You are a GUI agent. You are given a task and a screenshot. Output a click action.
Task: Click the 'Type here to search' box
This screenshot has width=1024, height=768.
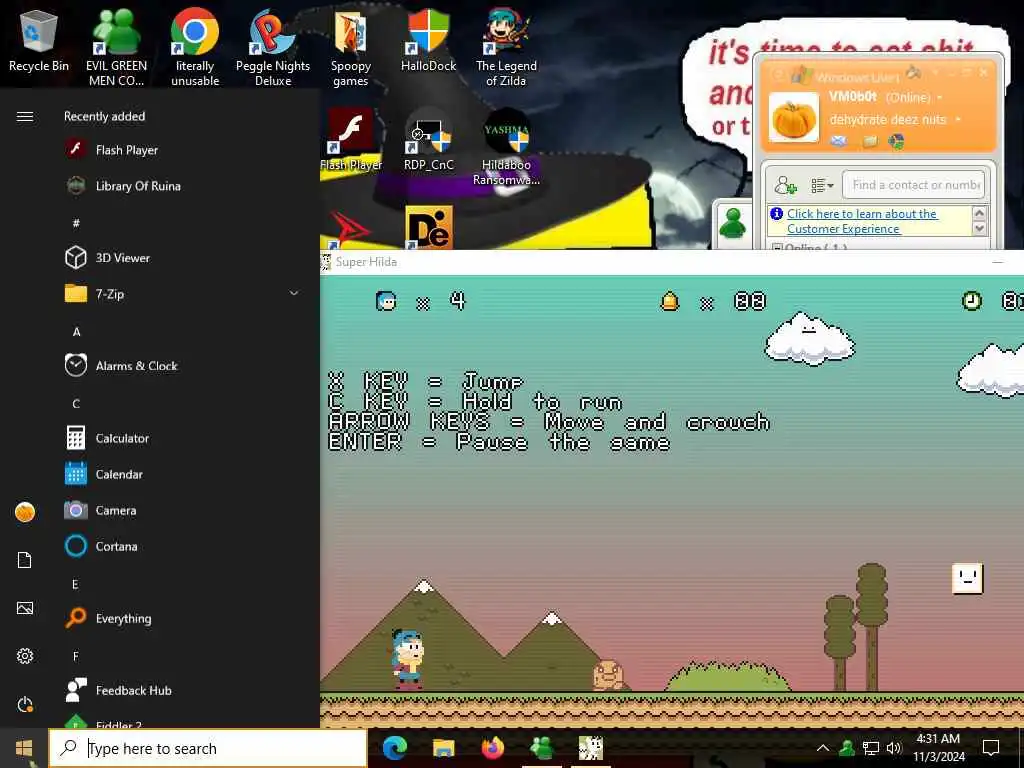tap(208, 748)
